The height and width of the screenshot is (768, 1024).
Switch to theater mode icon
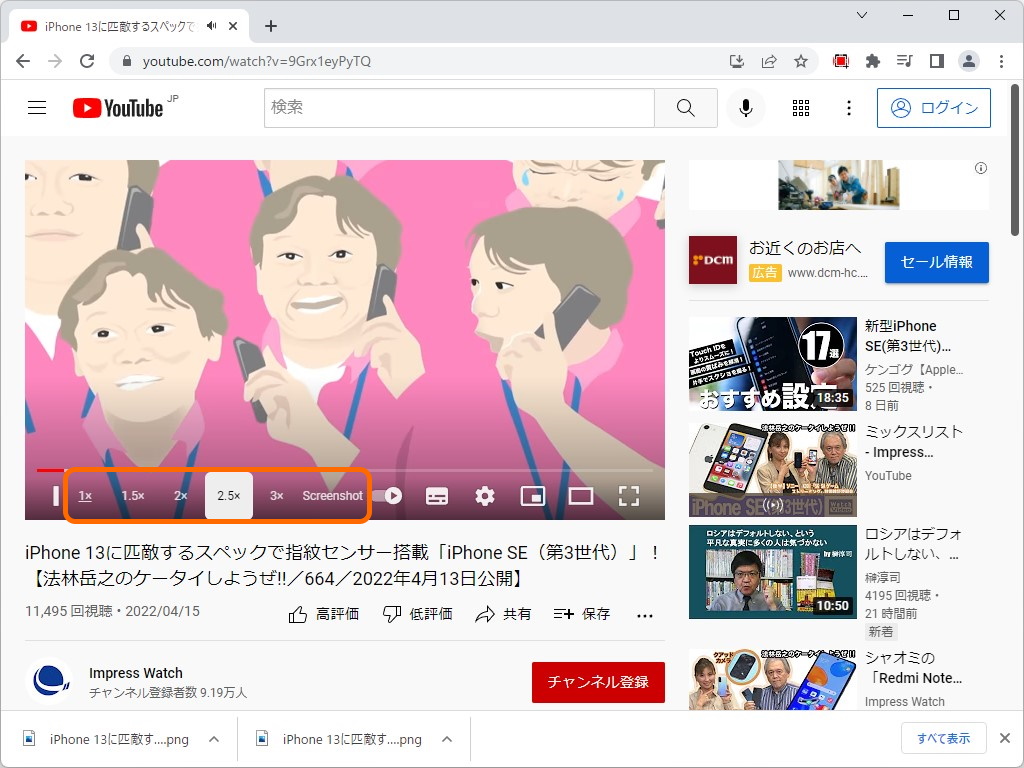point(581,495)
